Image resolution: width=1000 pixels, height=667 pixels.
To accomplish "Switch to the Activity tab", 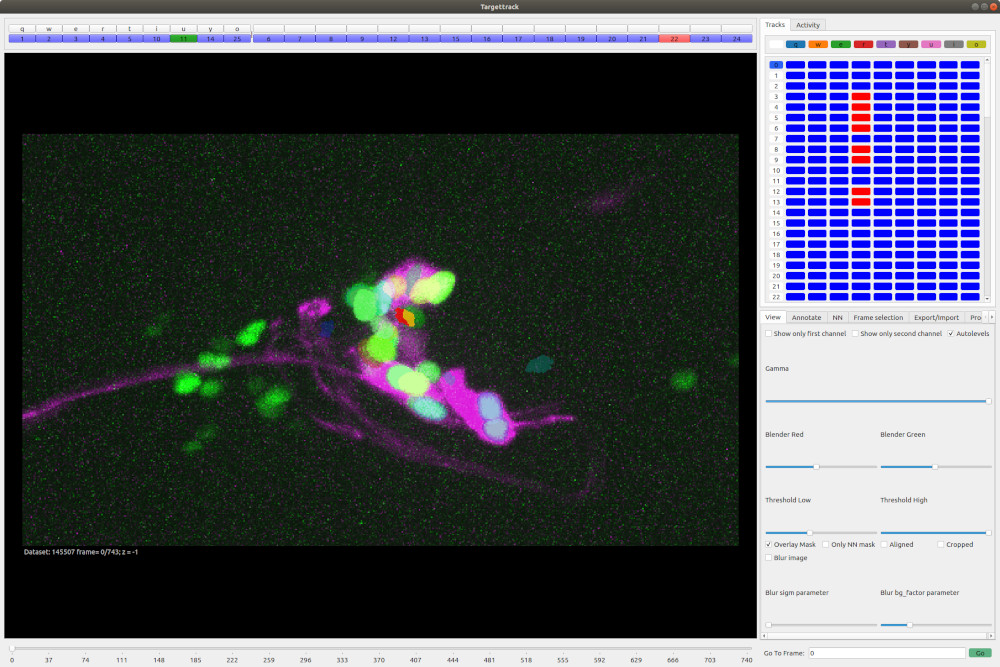I will [x=808, y=25].
